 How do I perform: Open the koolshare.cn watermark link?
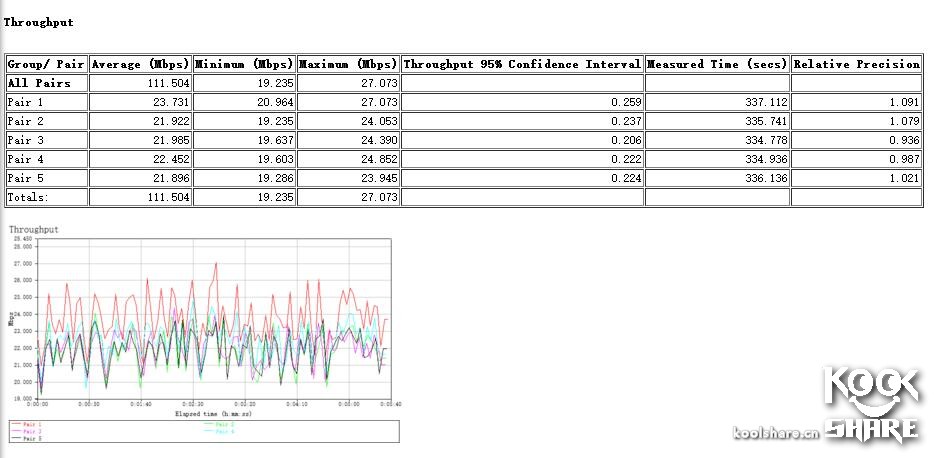tap(776, 433)
